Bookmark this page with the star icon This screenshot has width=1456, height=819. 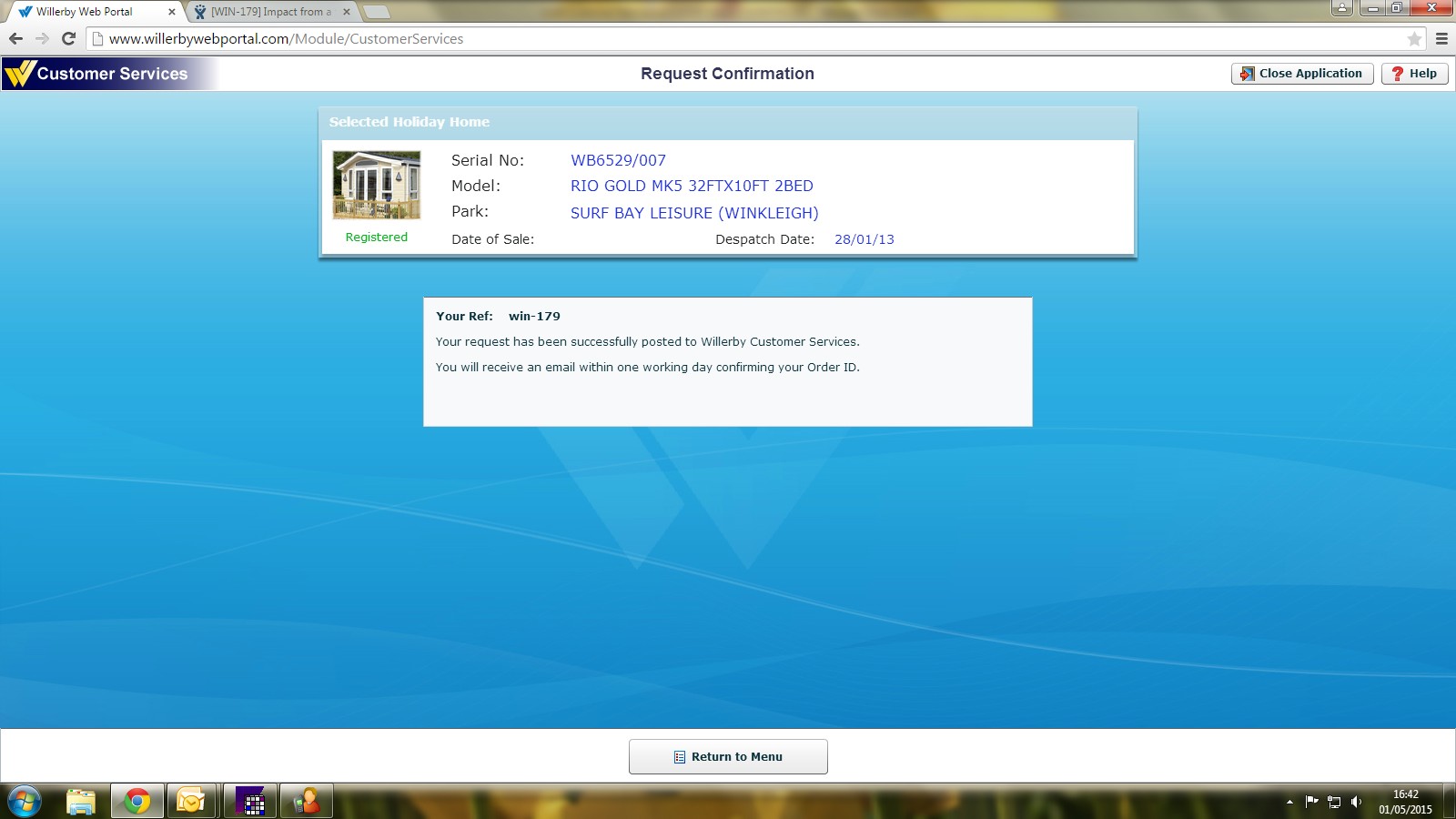[x=1414, y=38]
